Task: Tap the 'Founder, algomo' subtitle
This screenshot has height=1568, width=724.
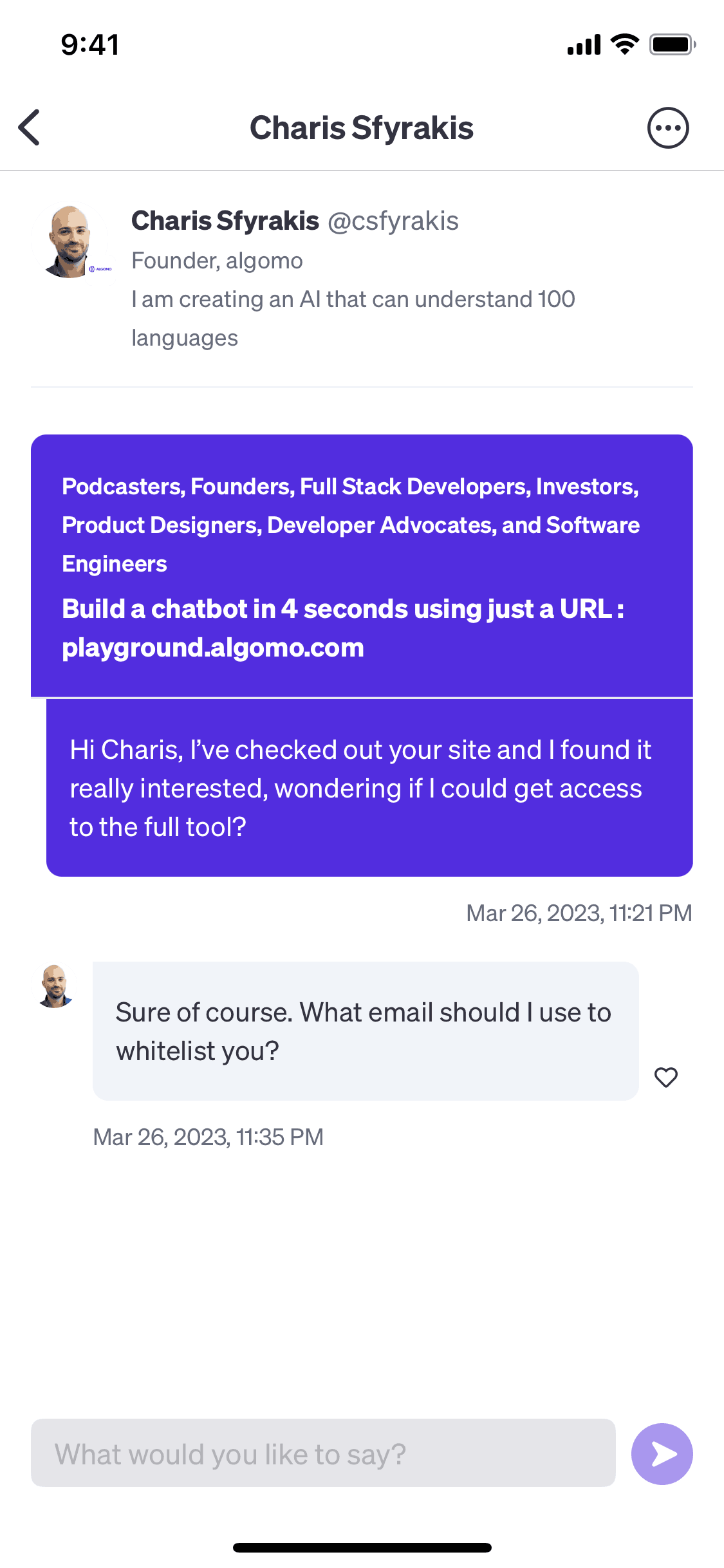Action: tap(217, 261)
